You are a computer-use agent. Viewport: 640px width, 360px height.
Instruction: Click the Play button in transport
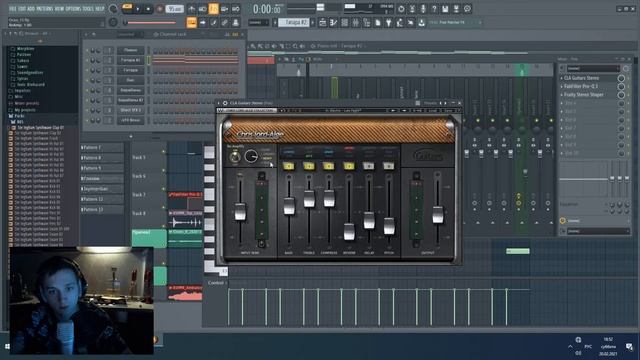point(138,9)
